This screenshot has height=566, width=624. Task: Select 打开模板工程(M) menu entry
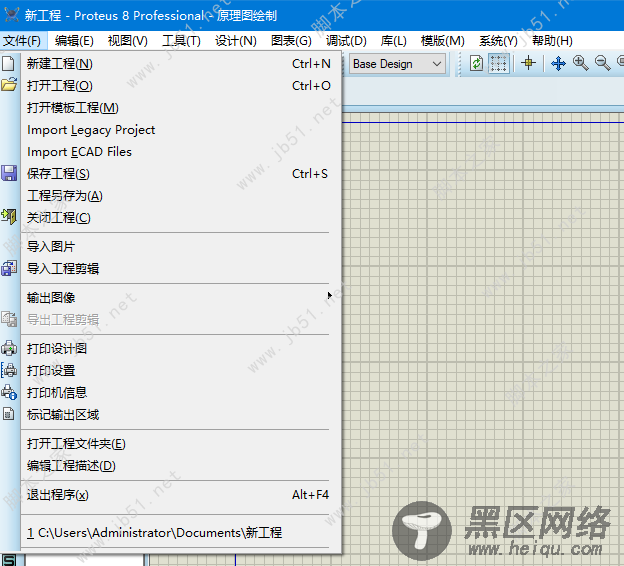click(181, 108)
